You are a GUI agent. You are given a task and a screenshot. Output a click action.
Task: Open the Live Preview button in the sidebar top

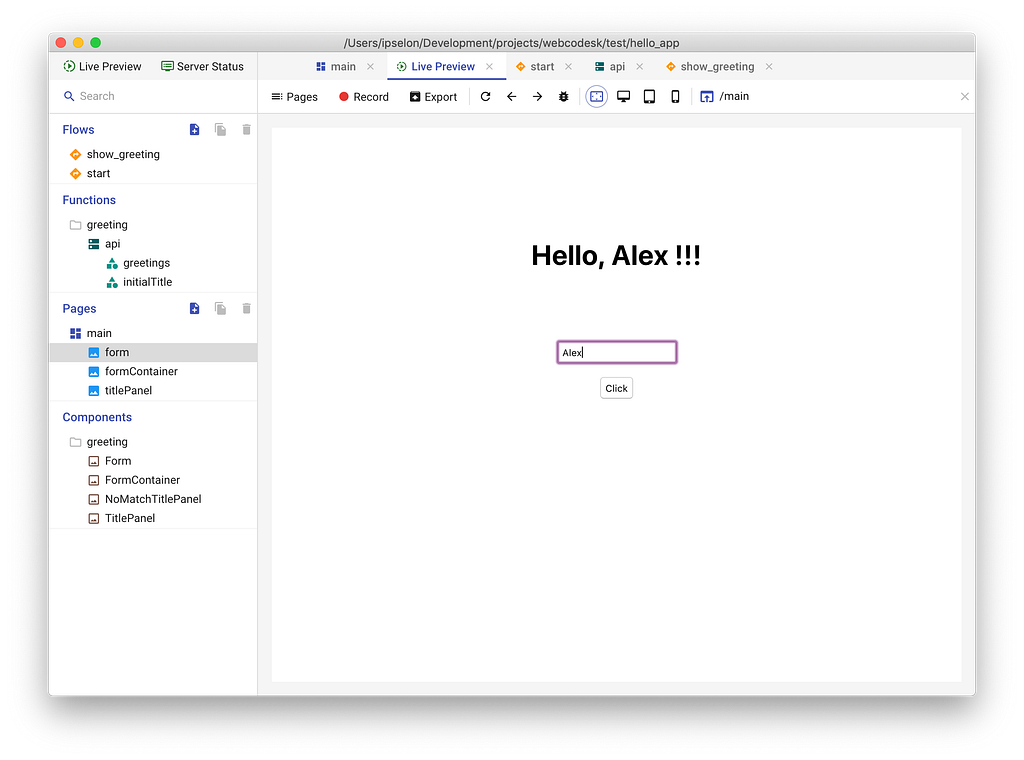click(x=103, y=67)
